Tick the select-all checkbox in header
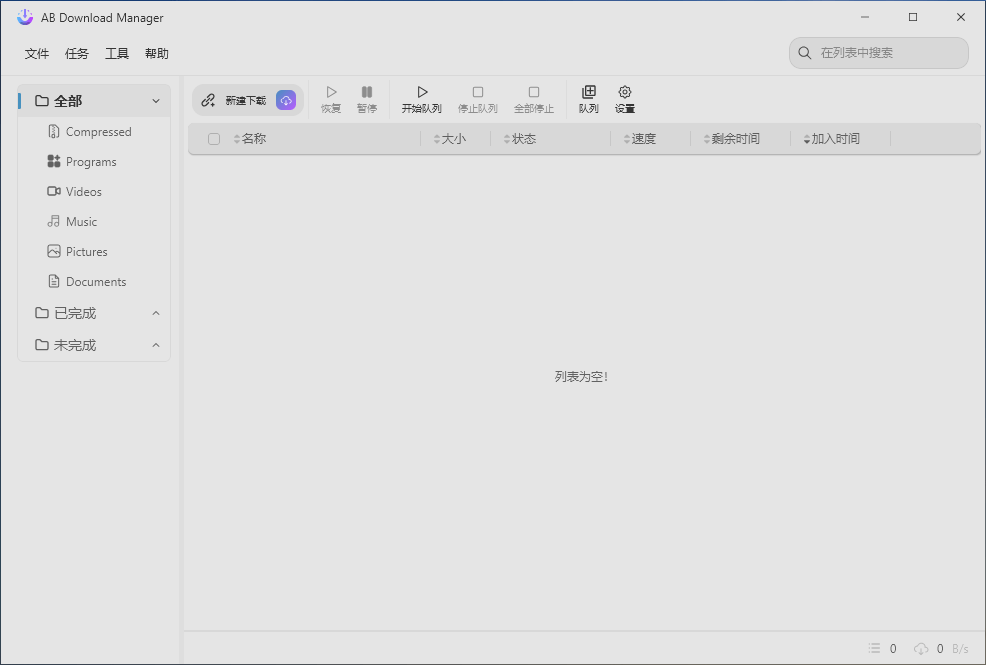 (214, 139)
